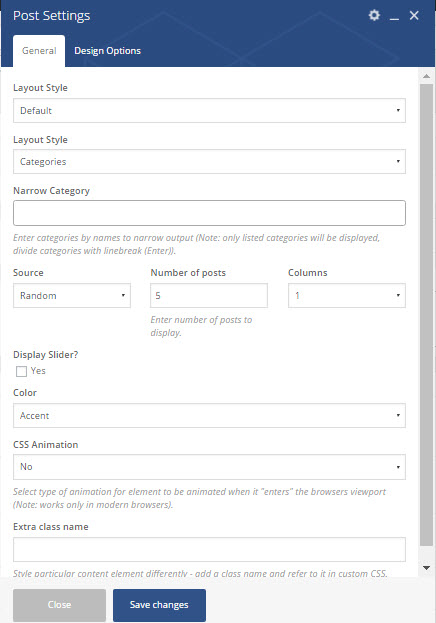
Task: Click the scrollbar up arrow
Action: pyautogui.click(x=426, y=76)
